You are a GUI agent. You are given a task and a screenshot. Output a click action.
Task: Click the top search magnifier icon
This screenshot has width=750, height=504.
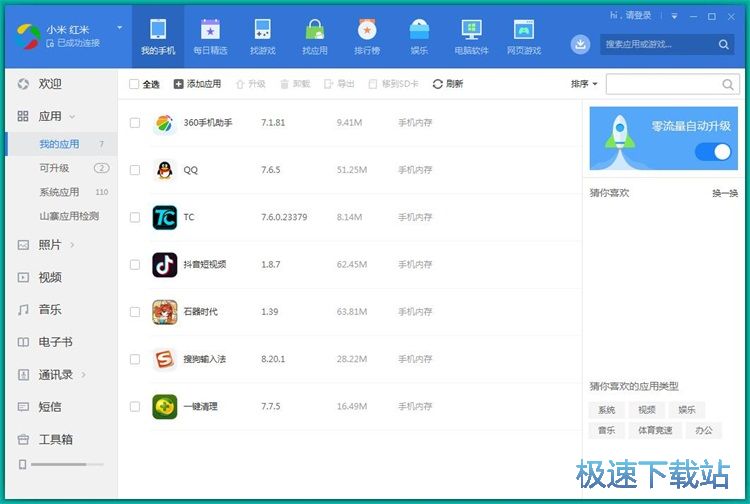pos(723,44)
